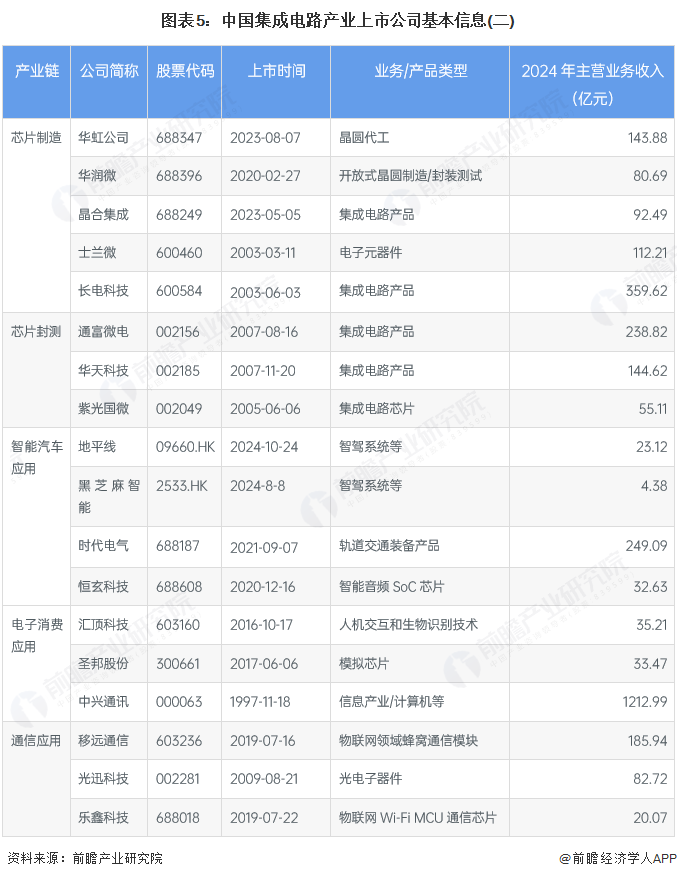The height and width of the screenshot is (879, 677).
Task: Click the source note 资料来源：前瞻产业研究院
Action: 85,858
